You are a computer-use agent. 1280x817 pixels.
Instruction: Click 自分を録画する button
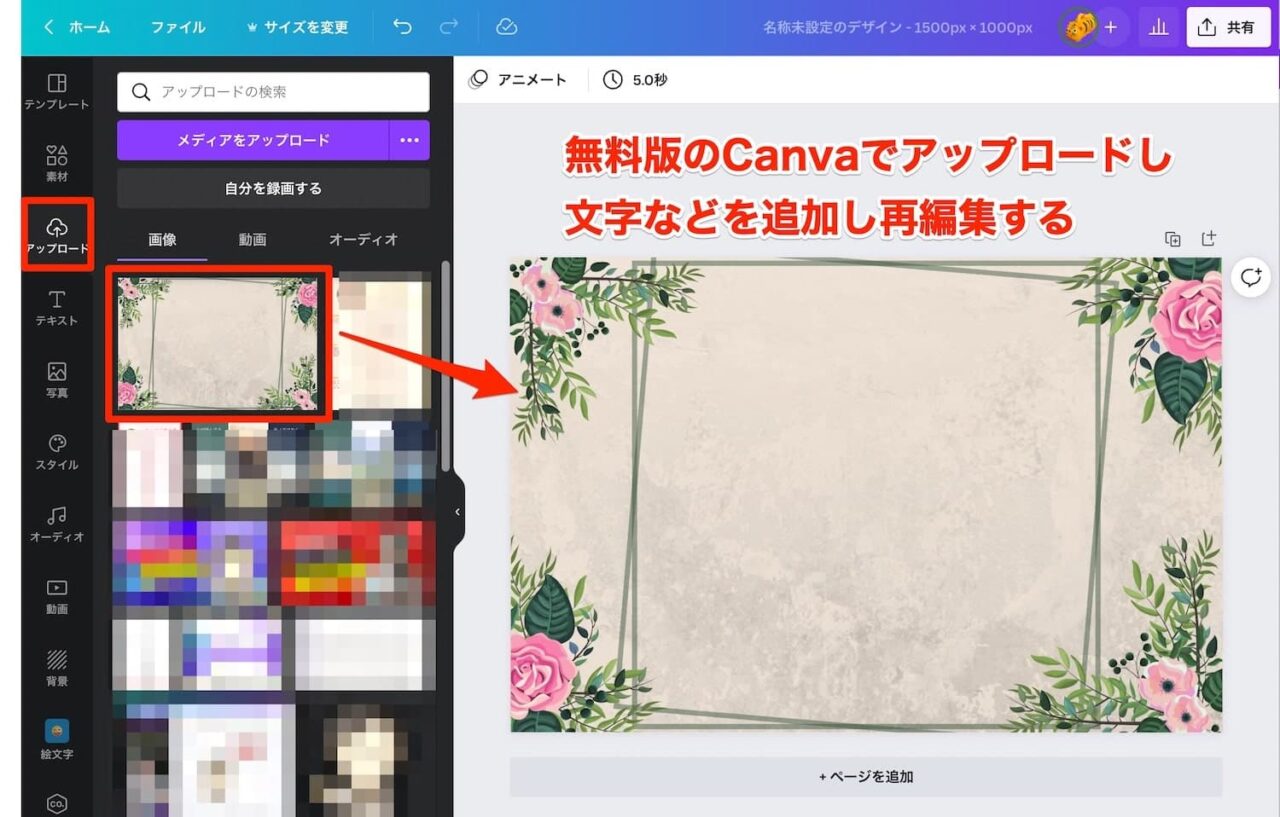point(273,188)
